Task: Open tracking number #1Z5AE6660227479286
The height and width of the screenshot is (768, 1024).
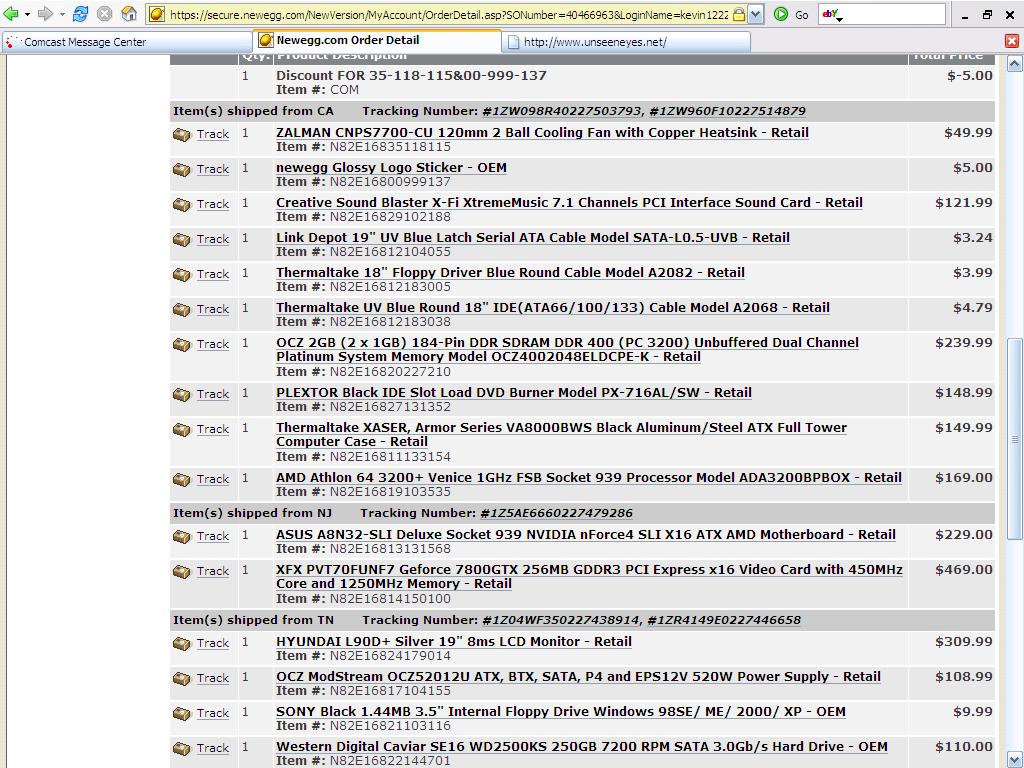Action: point(556,513)
